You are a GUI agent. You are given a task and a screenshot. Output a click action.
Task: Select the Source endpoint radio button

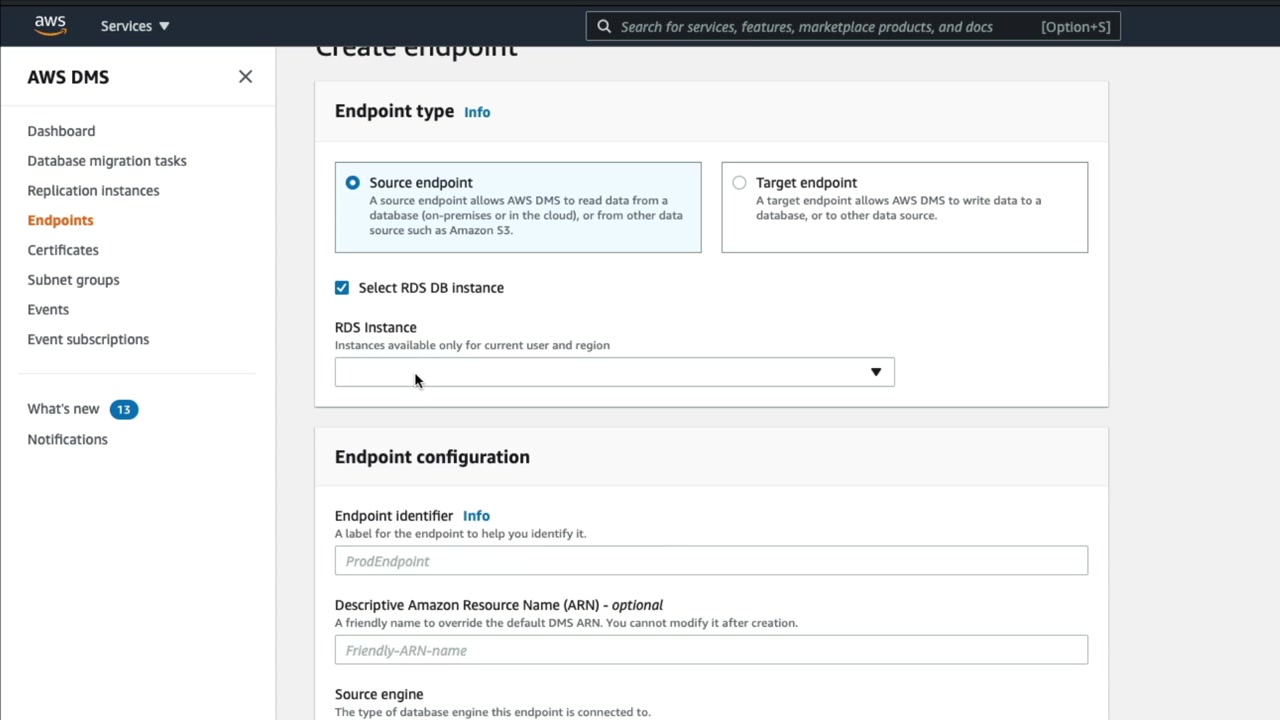tap(353, 183)
